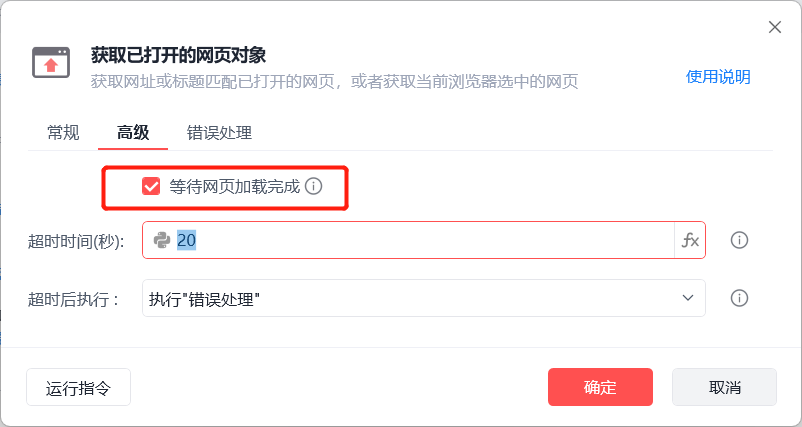The height and width of the screenshot is (427, 802).
Task: Open the fx expression editor icon
Action: [x=690, y=240]
